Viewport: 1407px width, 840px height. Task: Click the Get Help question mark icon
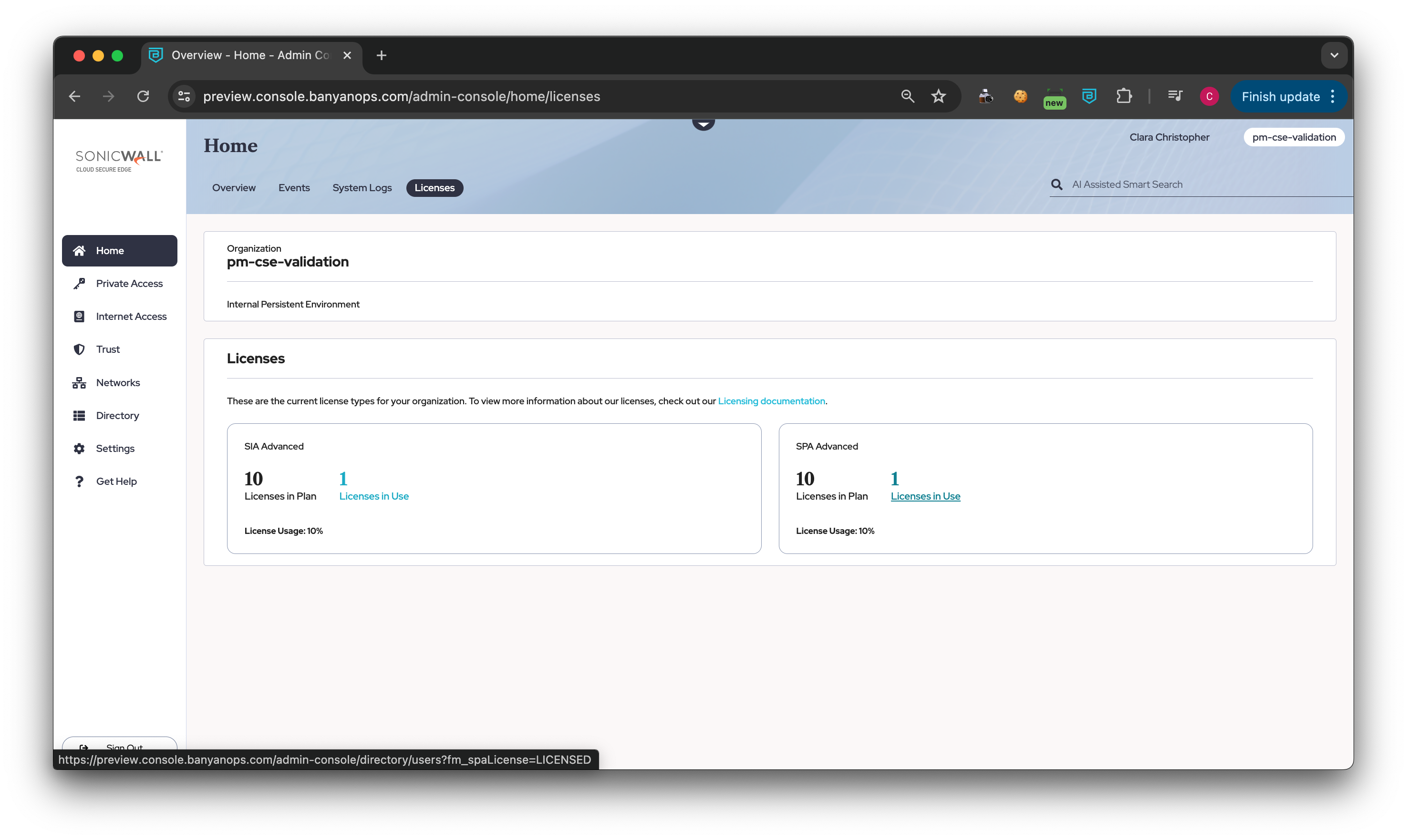click(x=79, y=481)
